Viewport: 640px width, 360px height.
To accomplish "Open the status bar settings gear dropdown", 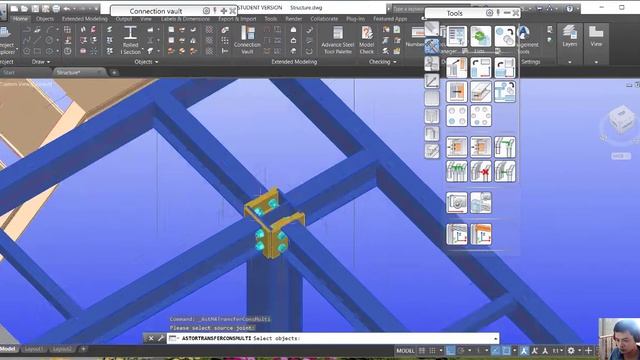I will click(579, 351).
